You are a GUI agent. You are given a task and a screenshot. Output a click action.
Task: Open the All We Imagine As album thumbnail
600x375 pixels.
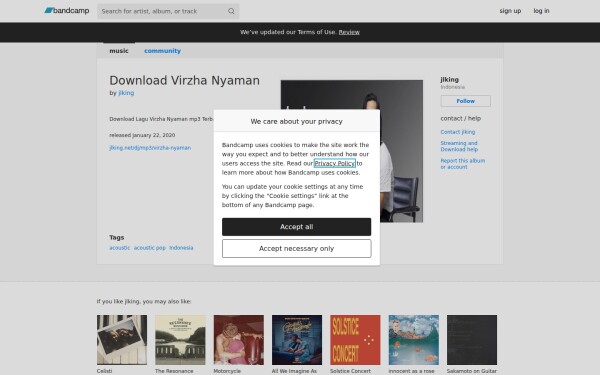297,340
